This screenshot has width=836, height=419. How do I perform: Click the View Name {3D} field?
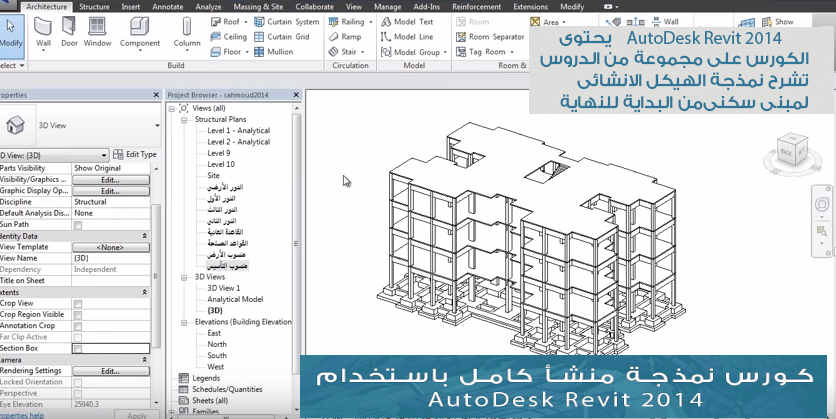click(x=111, y=258)
